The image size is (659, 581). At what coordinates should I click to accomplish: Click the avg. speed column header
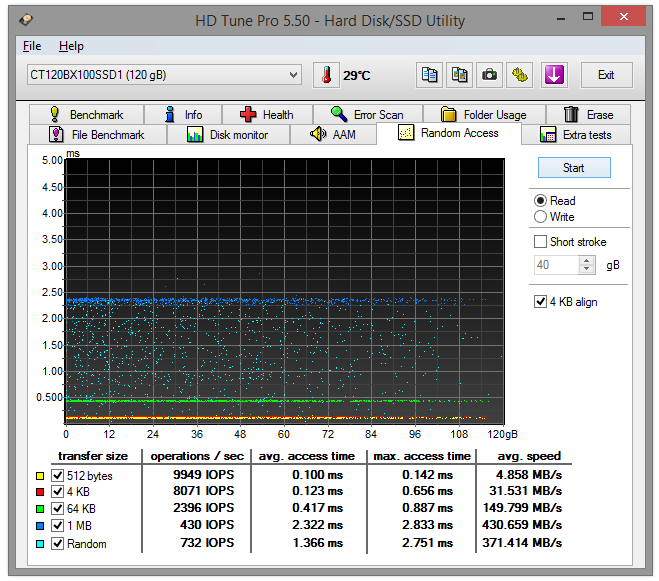click(x=529, y=456)
